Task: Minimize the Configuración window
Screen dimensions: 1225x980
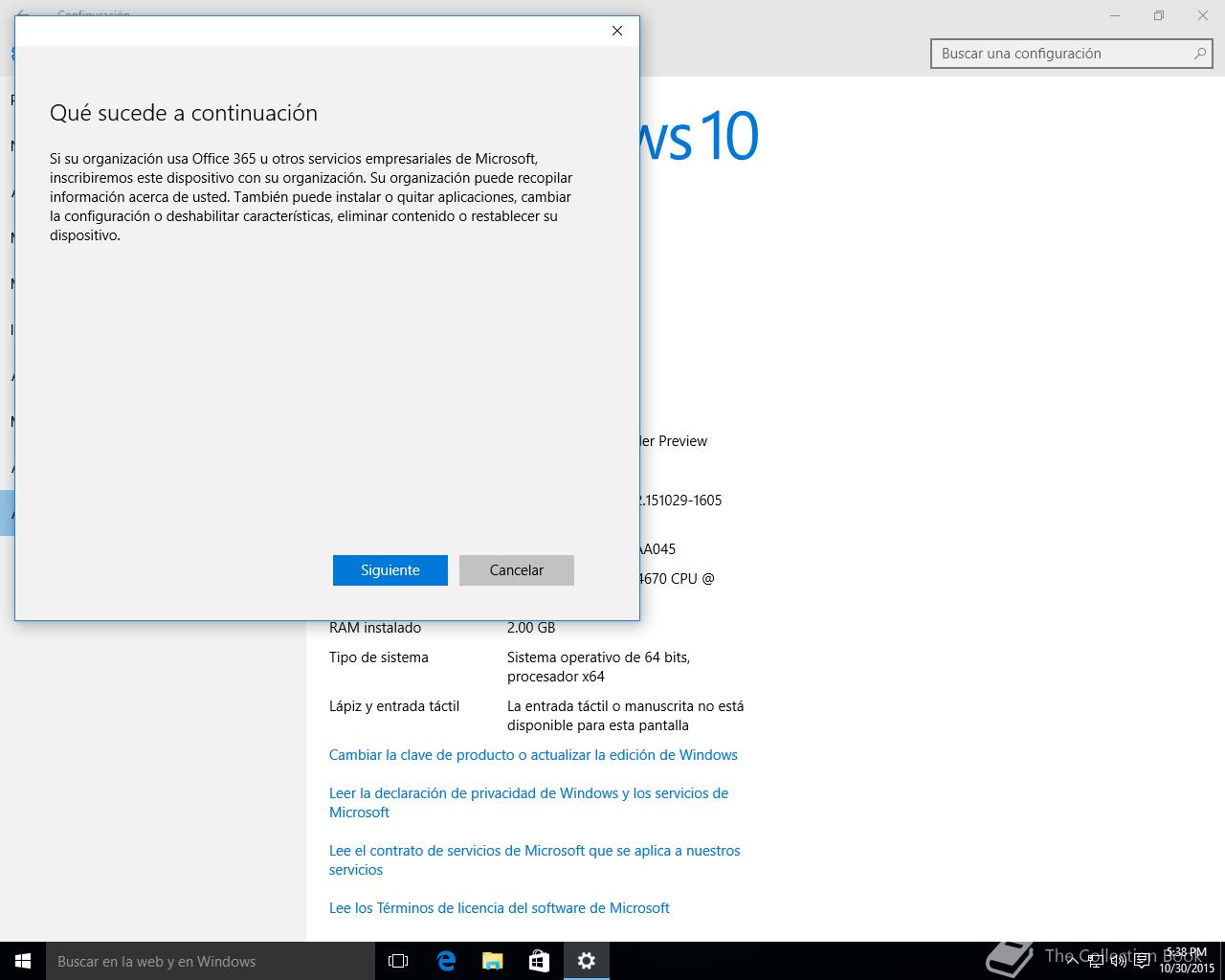Action: click(1115, 15)
